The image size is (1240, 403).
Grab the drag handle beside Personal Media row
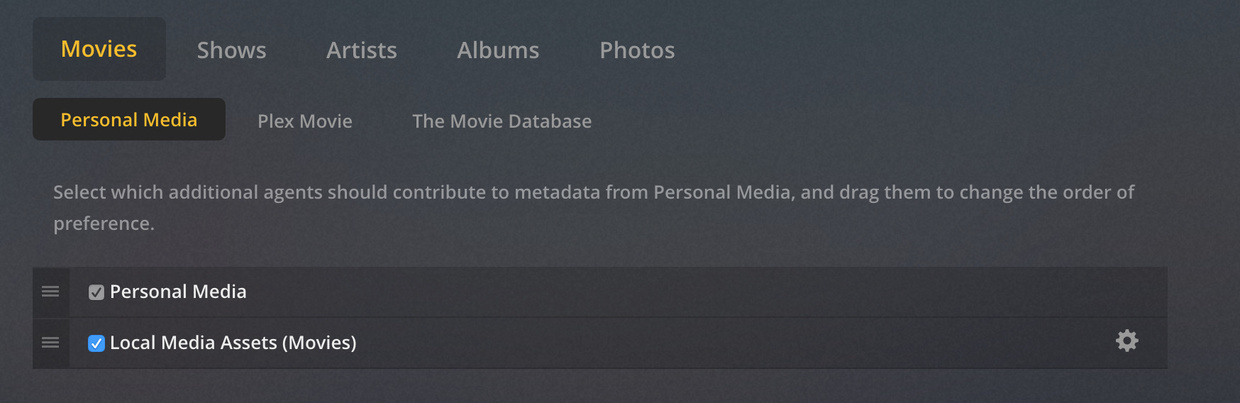point(50,292)
